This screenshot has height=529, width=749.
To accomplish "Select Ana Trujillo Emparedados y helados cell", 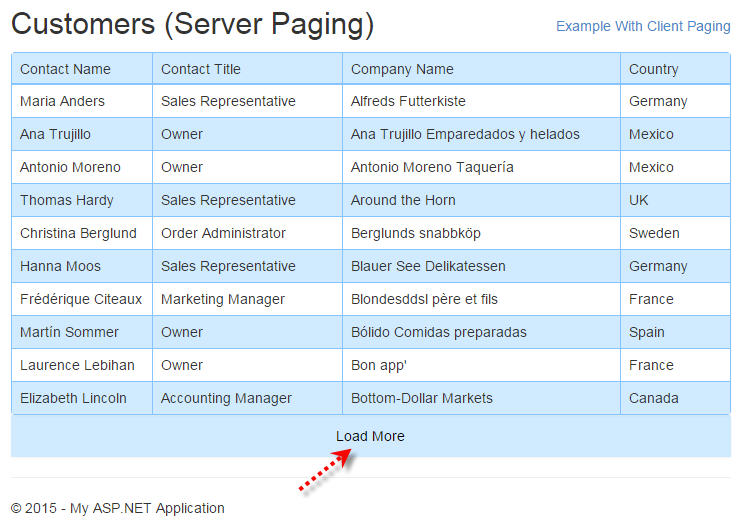I will click(482, 134).
